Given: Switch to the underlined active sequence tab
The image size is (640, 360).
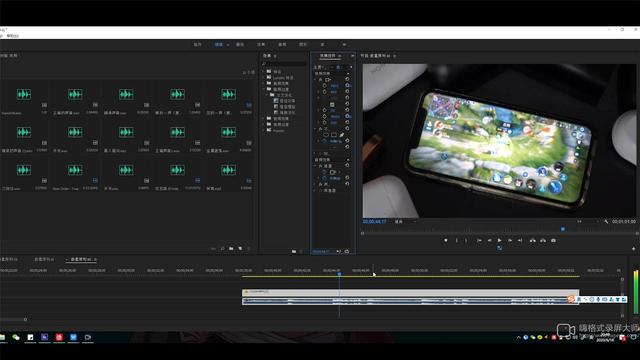Looking at the screenshot, I should click(81, 259).
